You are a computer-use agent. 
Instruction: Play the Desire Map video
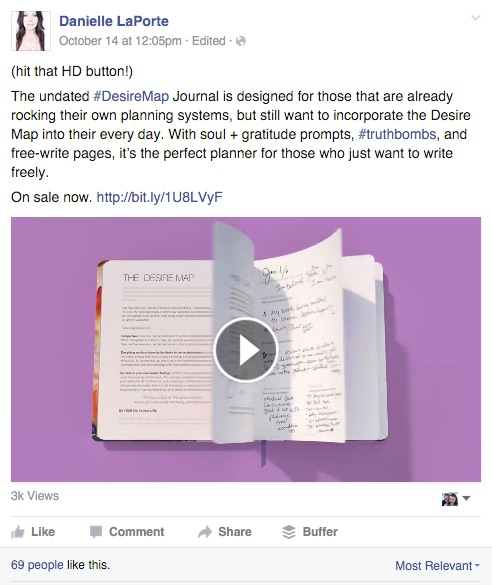click(x=246, y=350)
